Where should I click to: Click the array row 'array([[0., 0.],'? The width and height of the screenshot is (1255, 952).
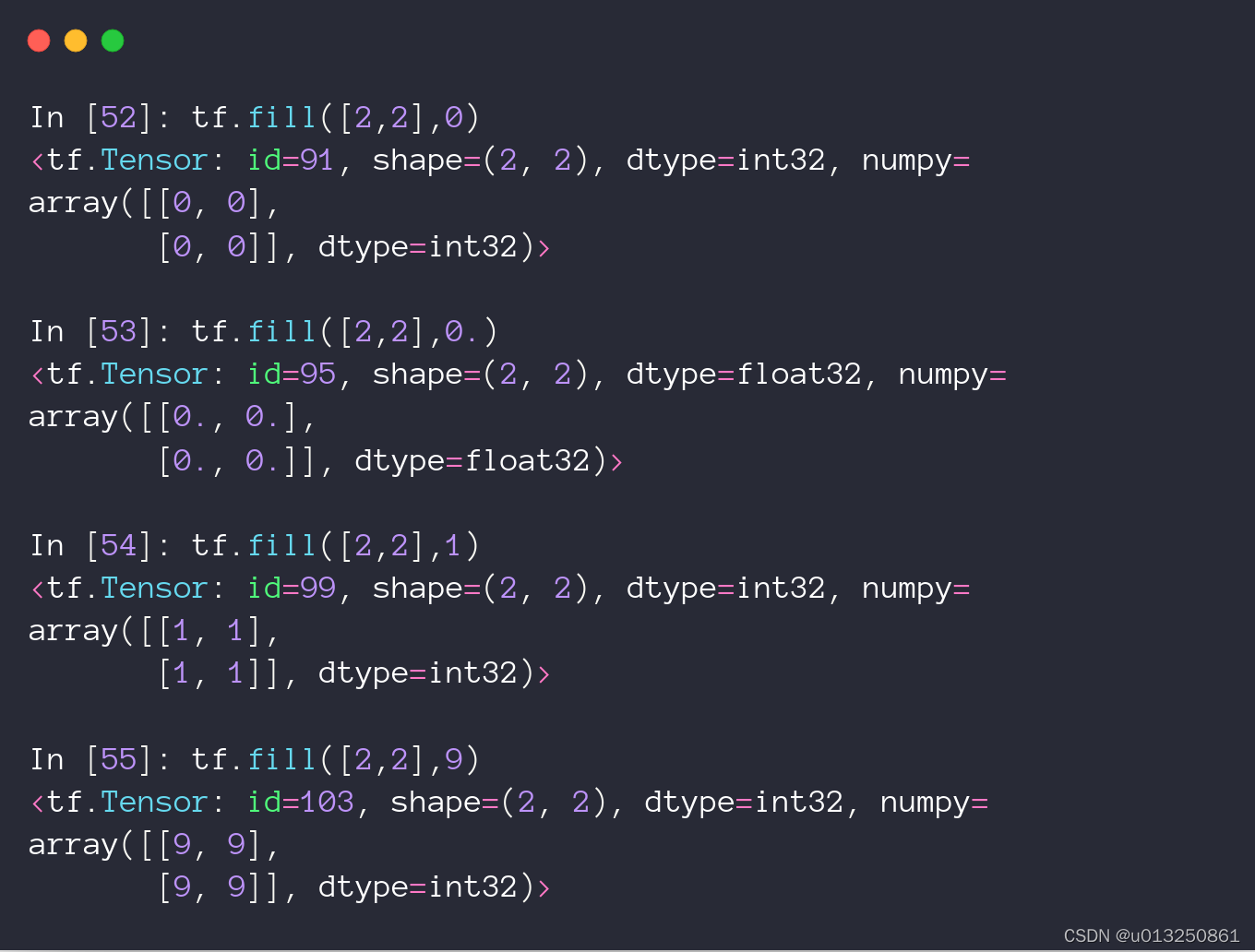pyautogui.click(x=172, y=417)
